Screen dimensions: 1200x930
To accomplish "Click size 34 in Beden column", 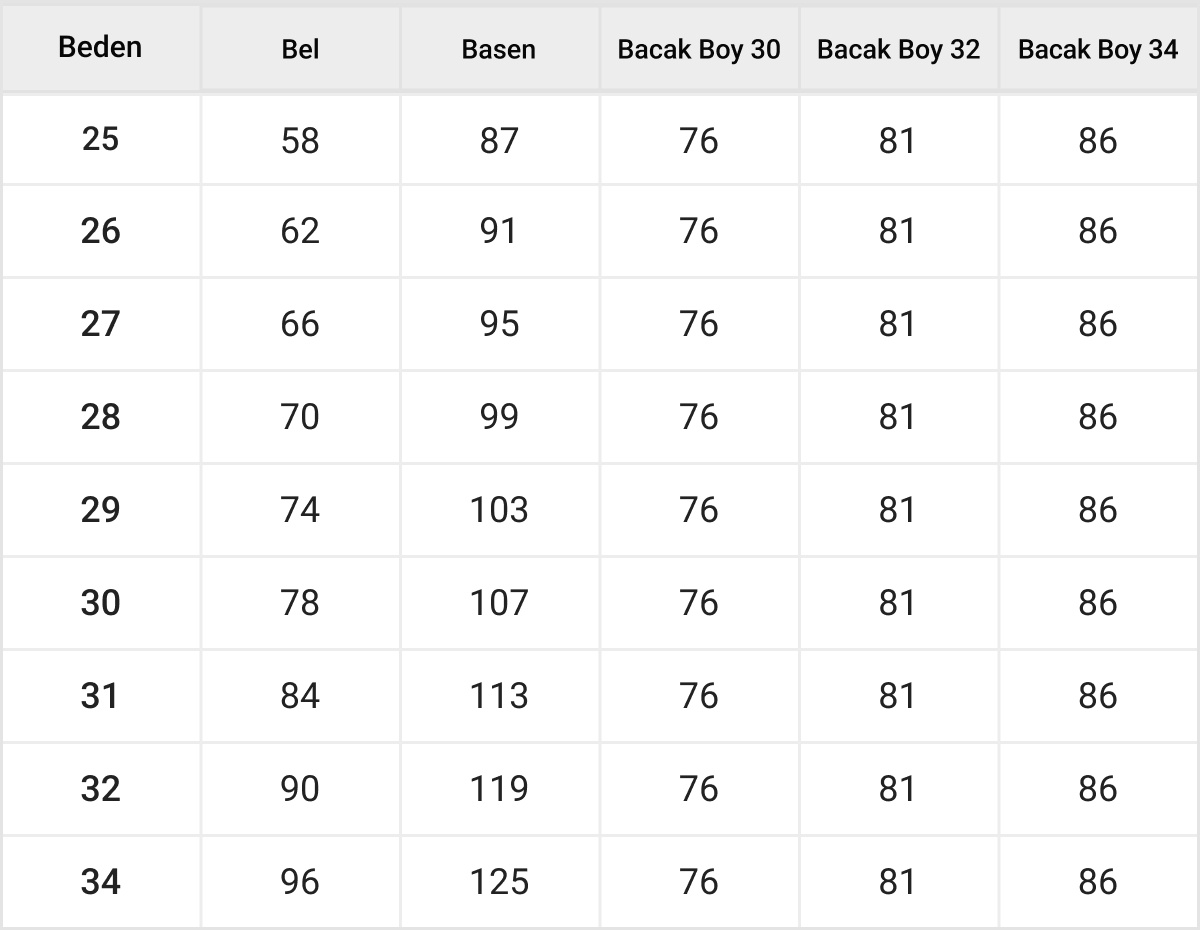I will [100, 882].
